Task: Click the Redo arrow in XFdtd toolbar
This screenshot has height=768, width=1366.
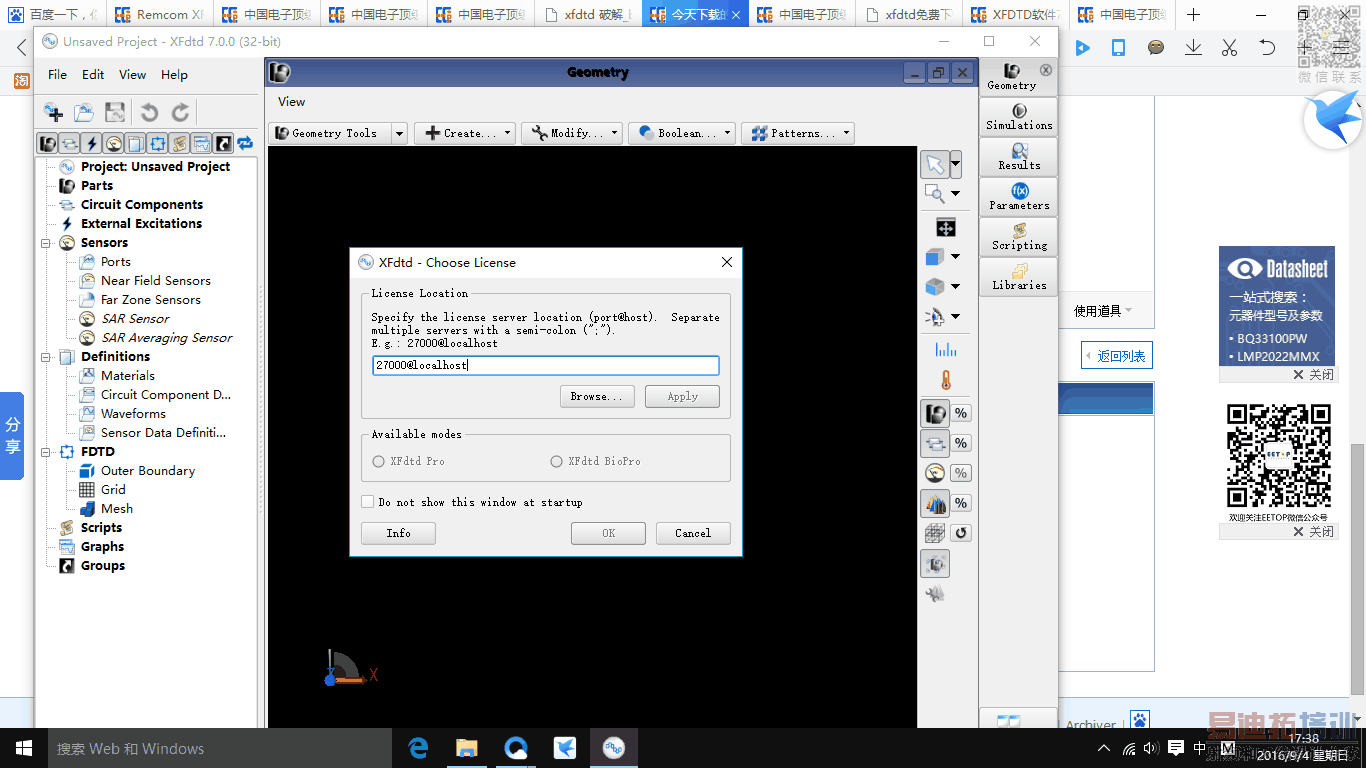Action: point(180,112)
